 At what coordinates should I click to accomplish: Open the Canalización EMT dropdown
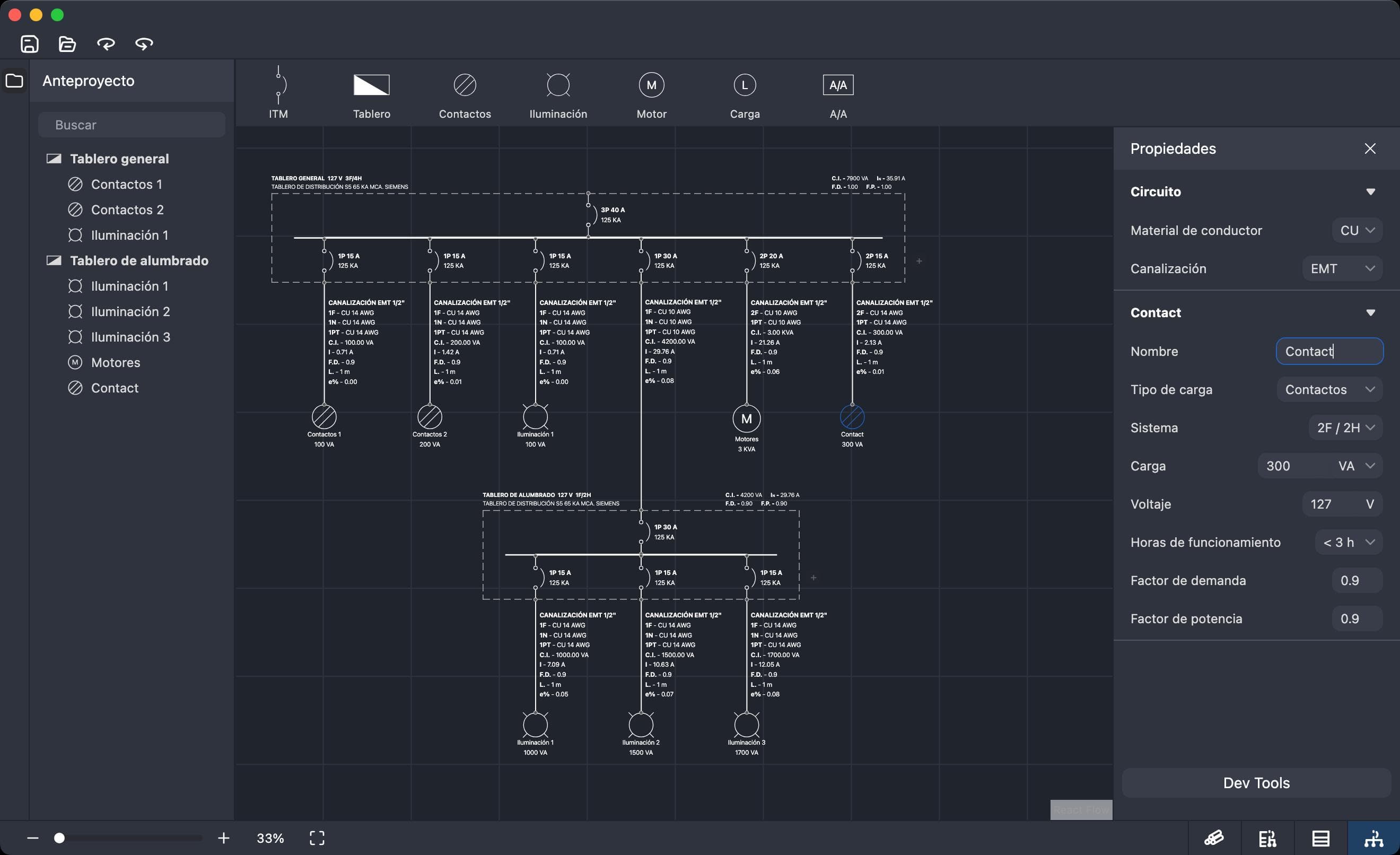tap(1342, 268)
